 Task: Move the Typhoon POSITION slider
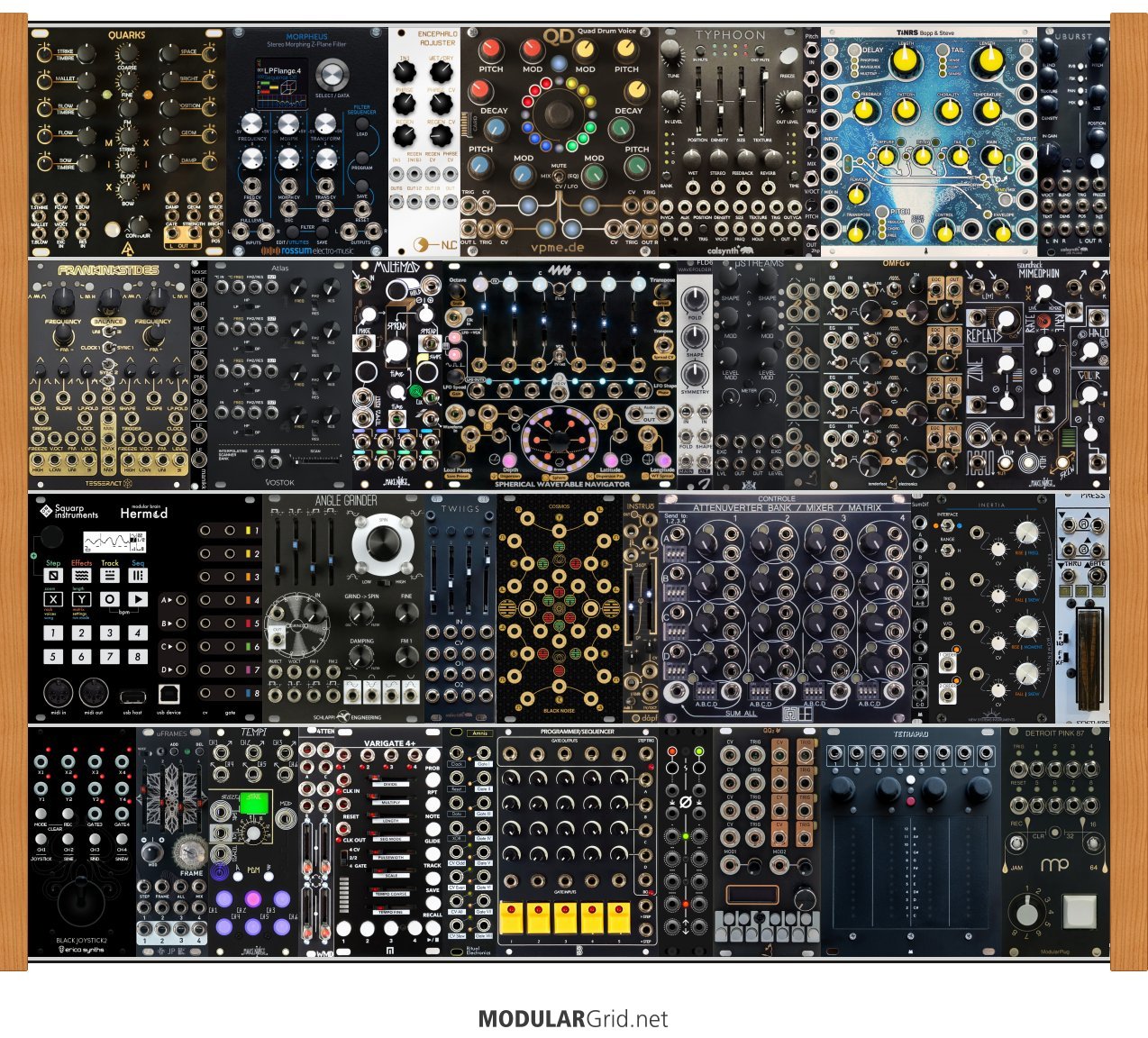coord(698,101)
